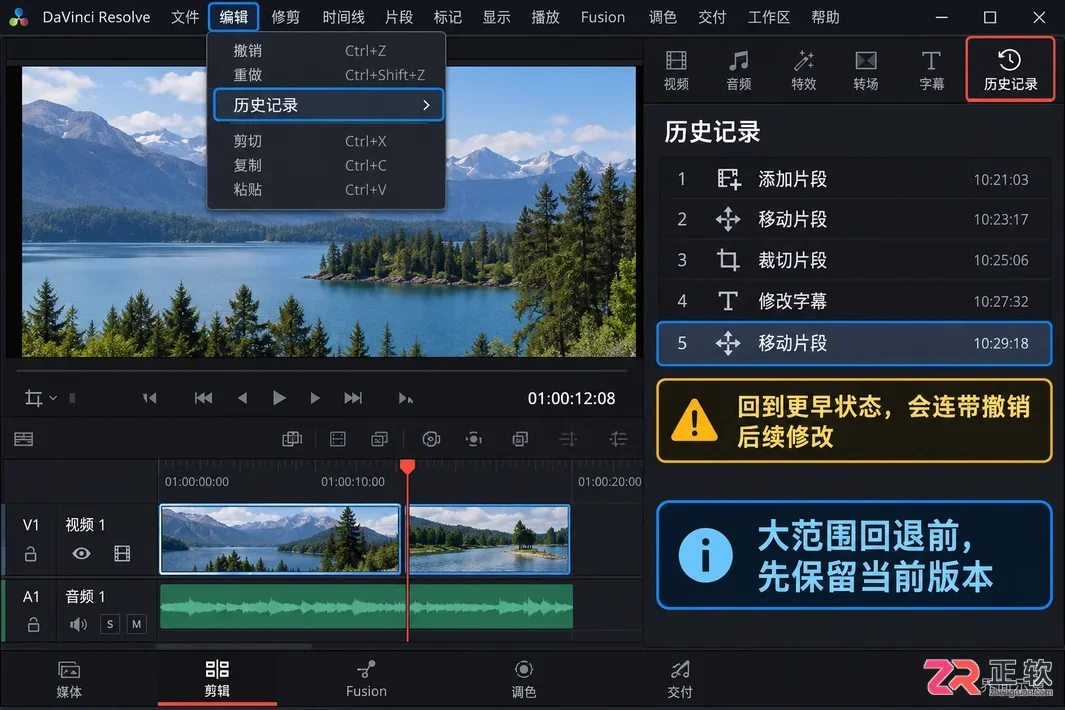This screenshot has height=710, width=1065.
Task: Choose 撤销 from the edit menu
Action: pos(327,51)
